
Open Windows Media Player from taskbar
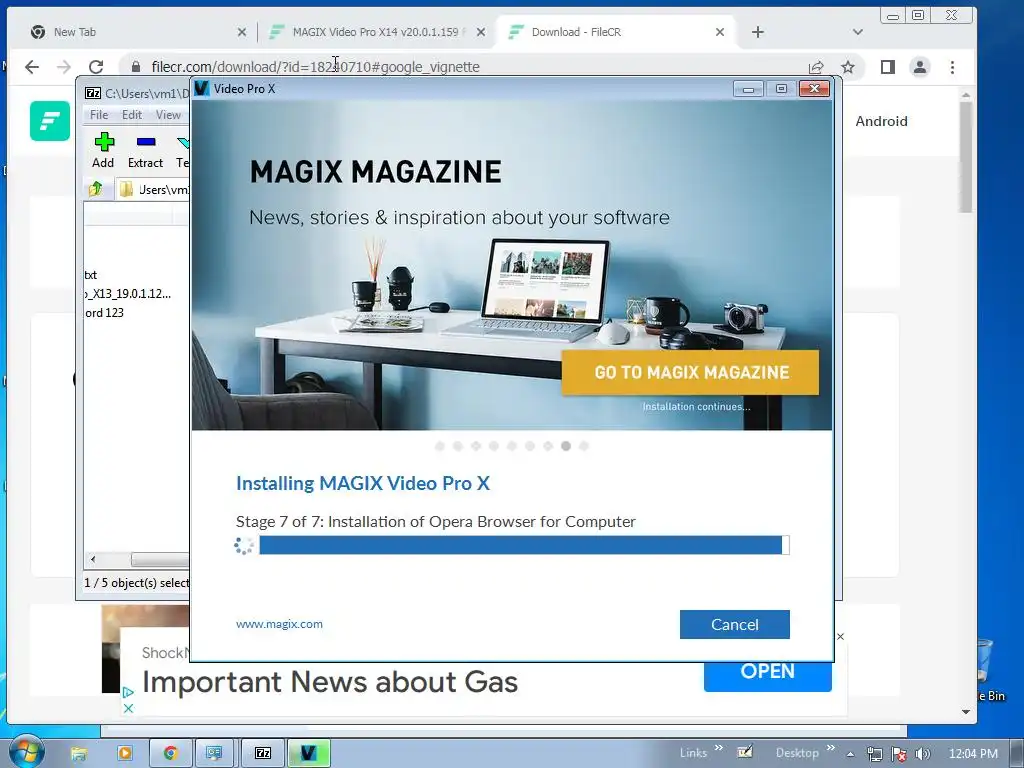(125, 753)
